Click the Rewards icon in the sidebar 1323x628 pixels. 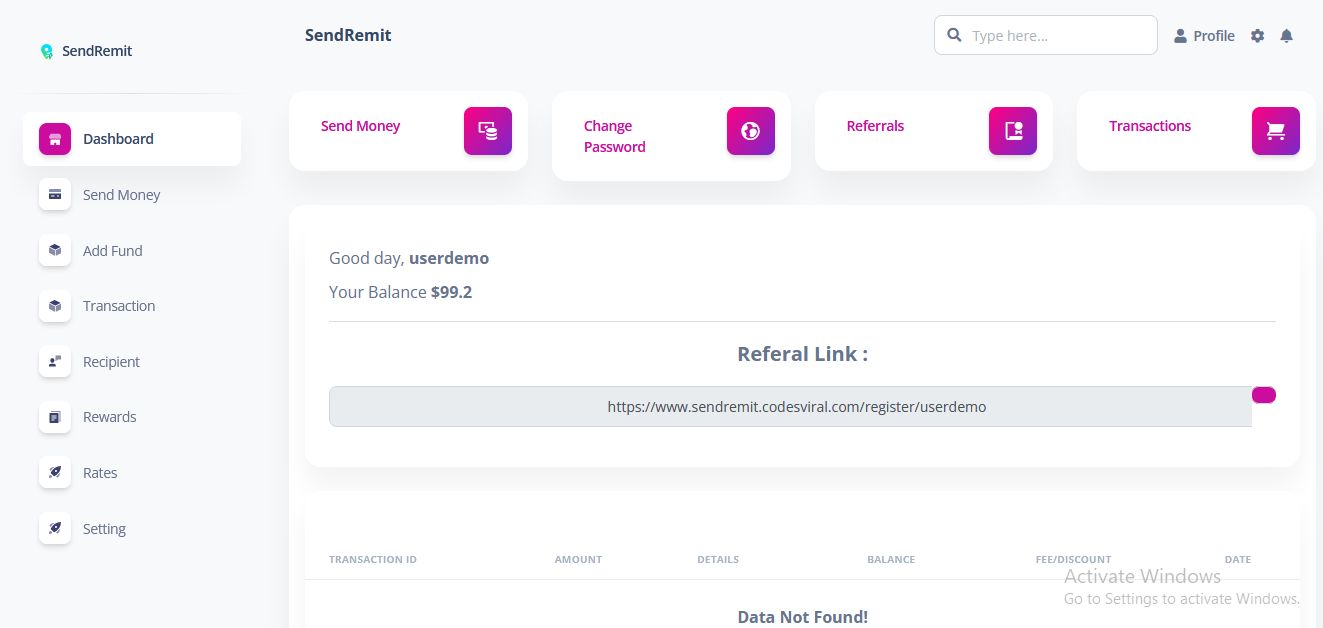coord(55,417)
